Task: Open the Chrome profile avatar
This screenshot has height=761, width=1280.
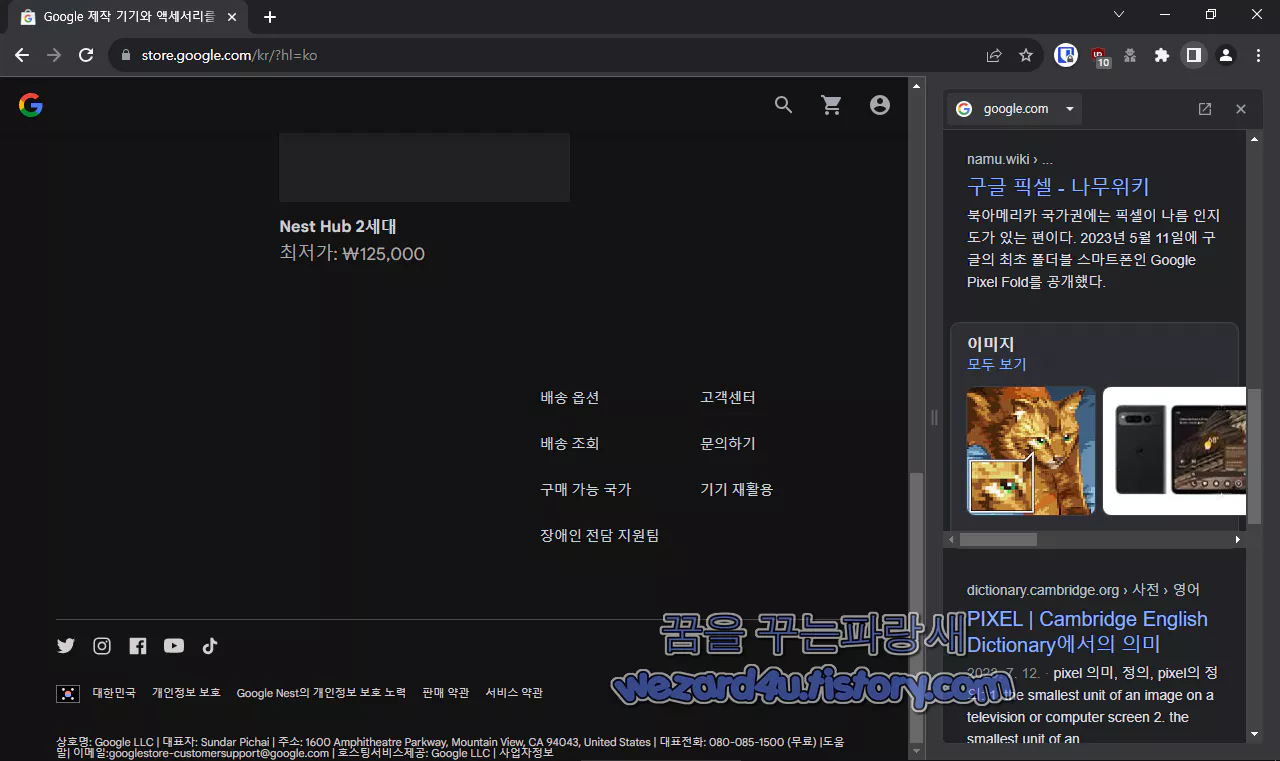Action: (1226, 56)
